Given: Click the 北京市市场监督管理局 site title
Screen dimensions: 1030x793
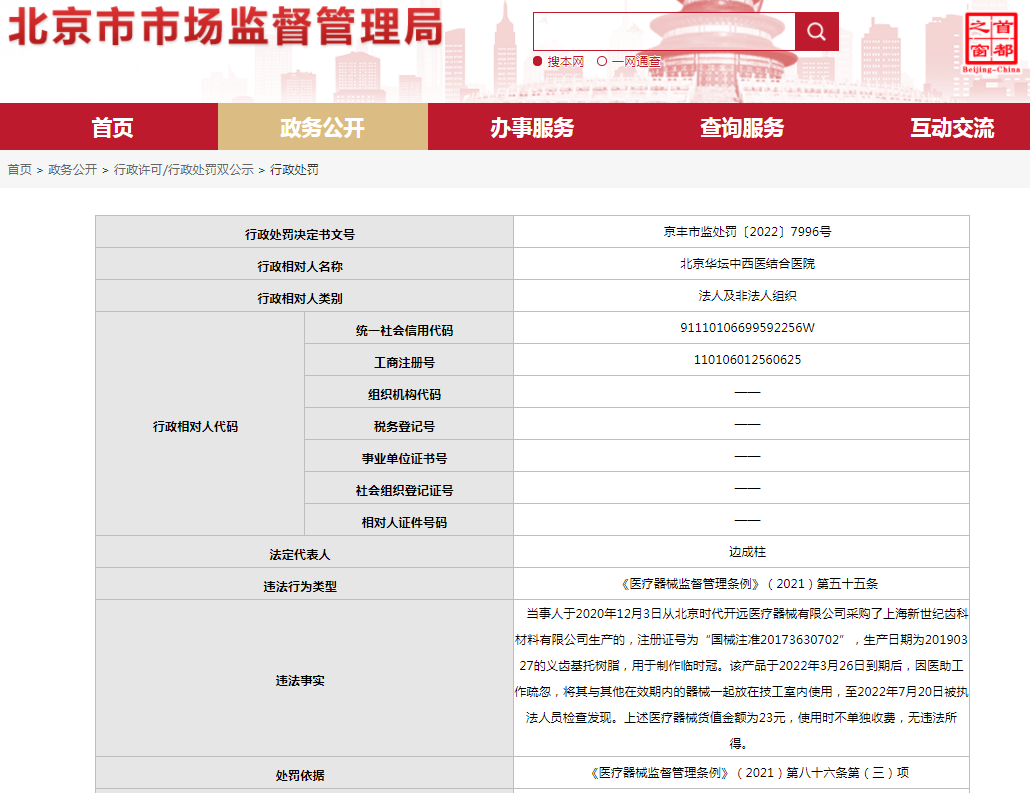Looking at the screenshot, I should [225, 28].
